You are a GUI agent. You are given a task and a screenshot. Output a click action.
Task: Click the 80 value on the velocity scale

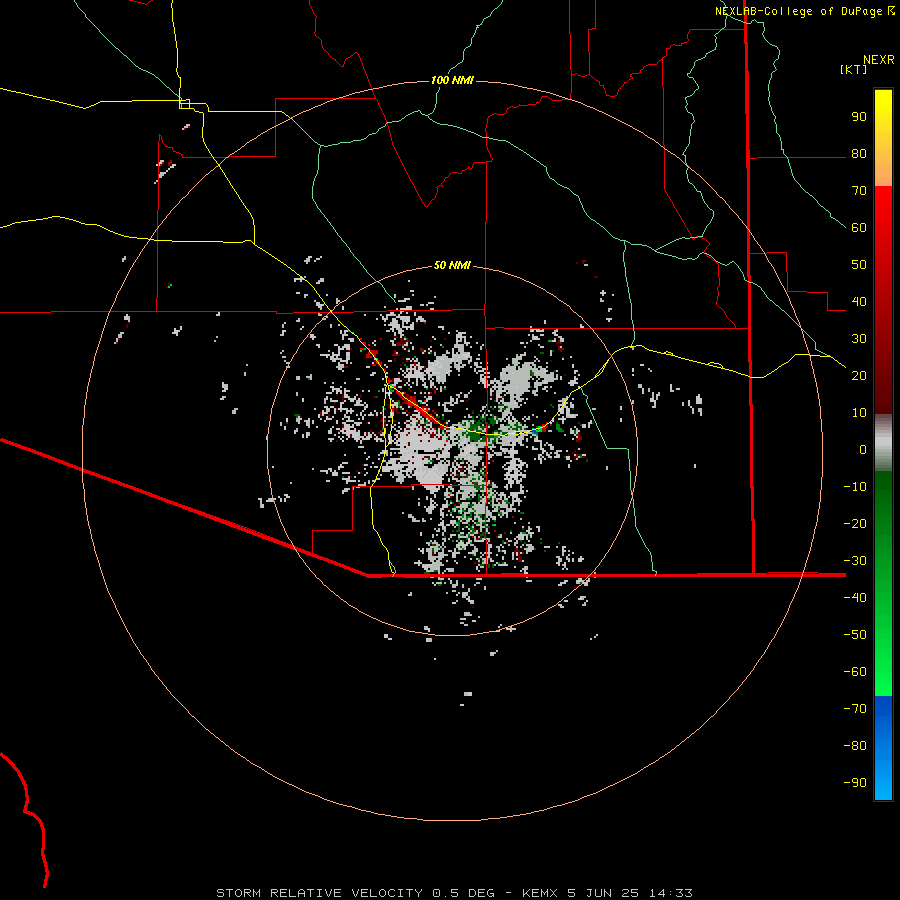tap(859, 153)
